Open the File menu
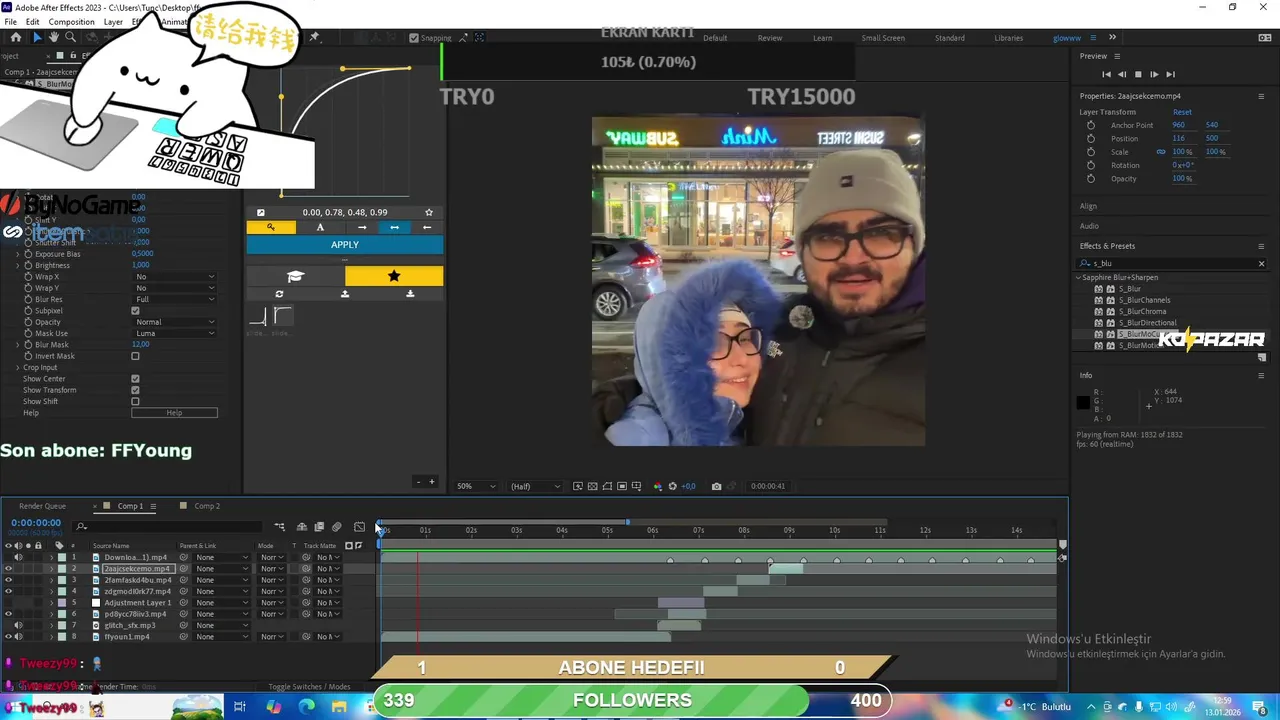The height and width of the screenshot is (720, 1280). pyautogui.click(x=10, y=22)
